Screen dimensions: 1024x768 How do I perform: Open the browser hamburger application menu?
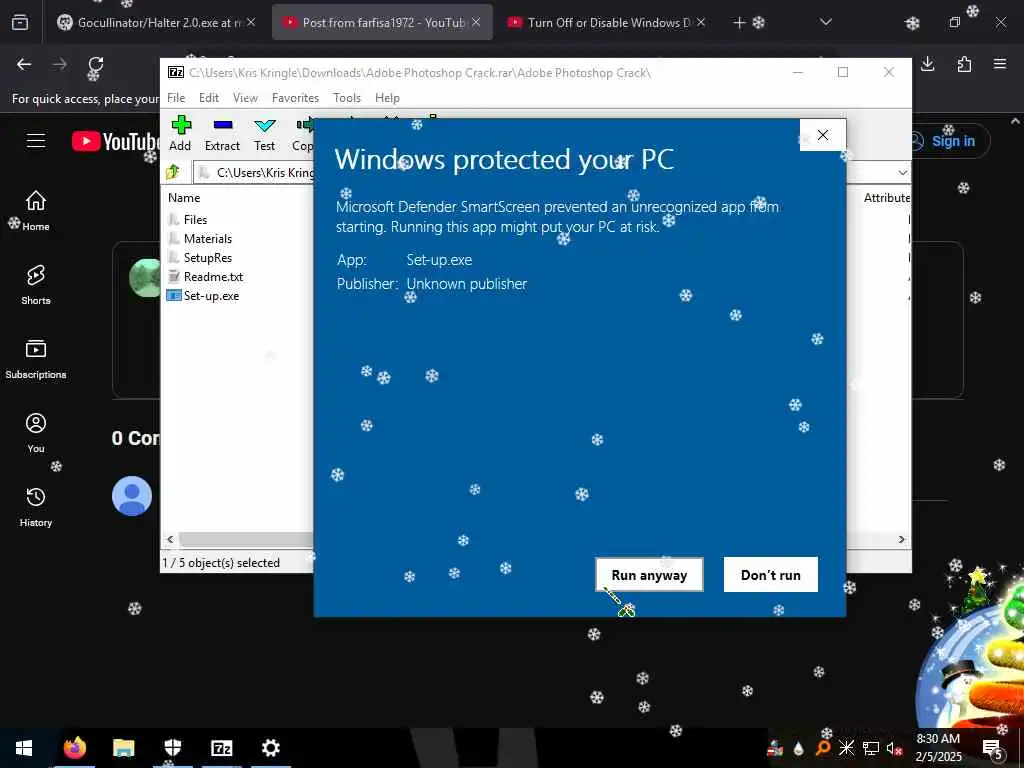pos(1000,64)
